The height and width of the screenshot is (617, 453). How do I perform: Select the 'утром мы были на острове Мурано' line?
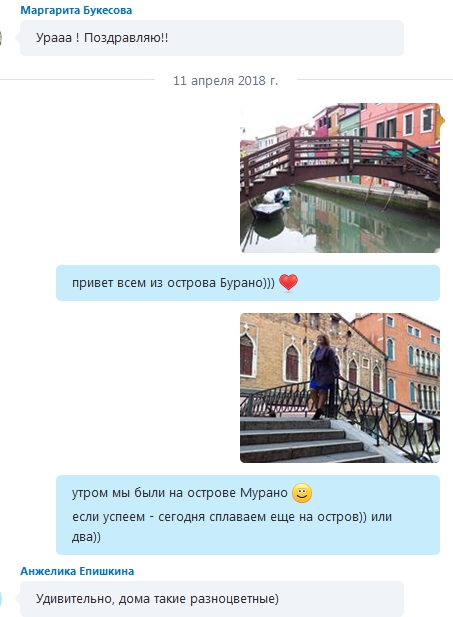(180, 493)
